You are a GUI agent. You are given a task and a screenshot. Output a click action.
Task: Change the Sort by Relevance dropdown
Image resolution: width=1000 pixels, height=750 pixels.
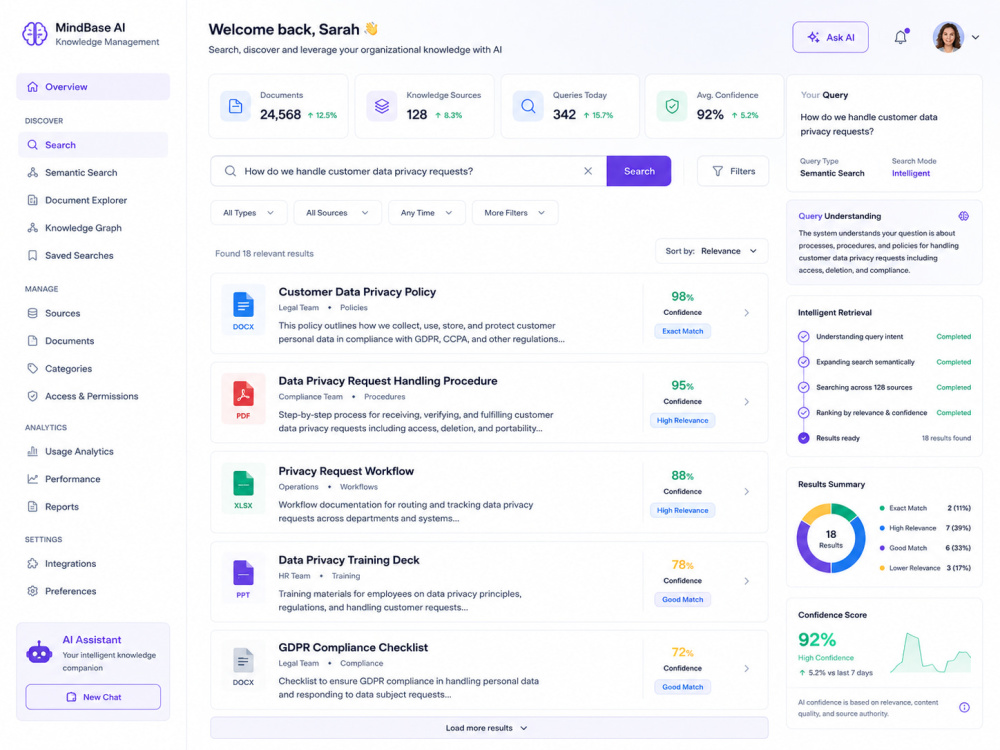point(711,251)
